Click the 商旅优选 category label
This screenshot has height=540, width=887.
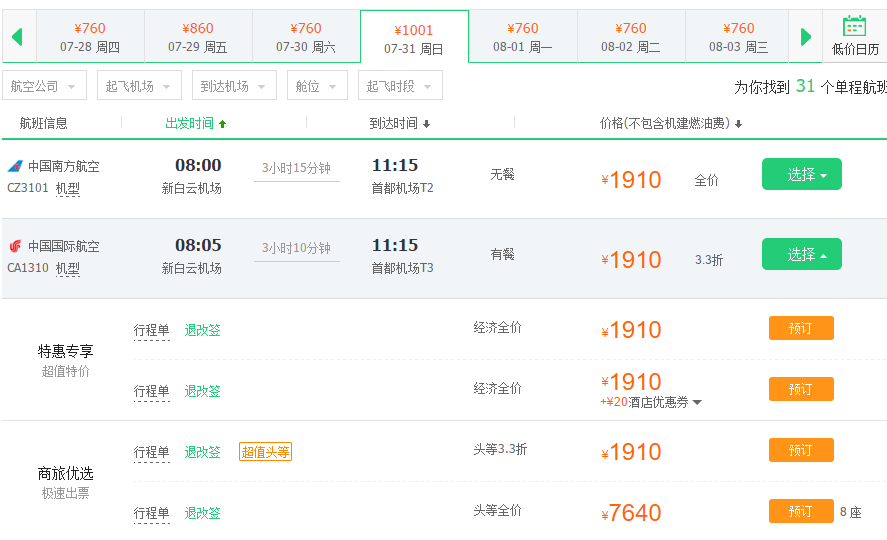click(x=66, y=473)
